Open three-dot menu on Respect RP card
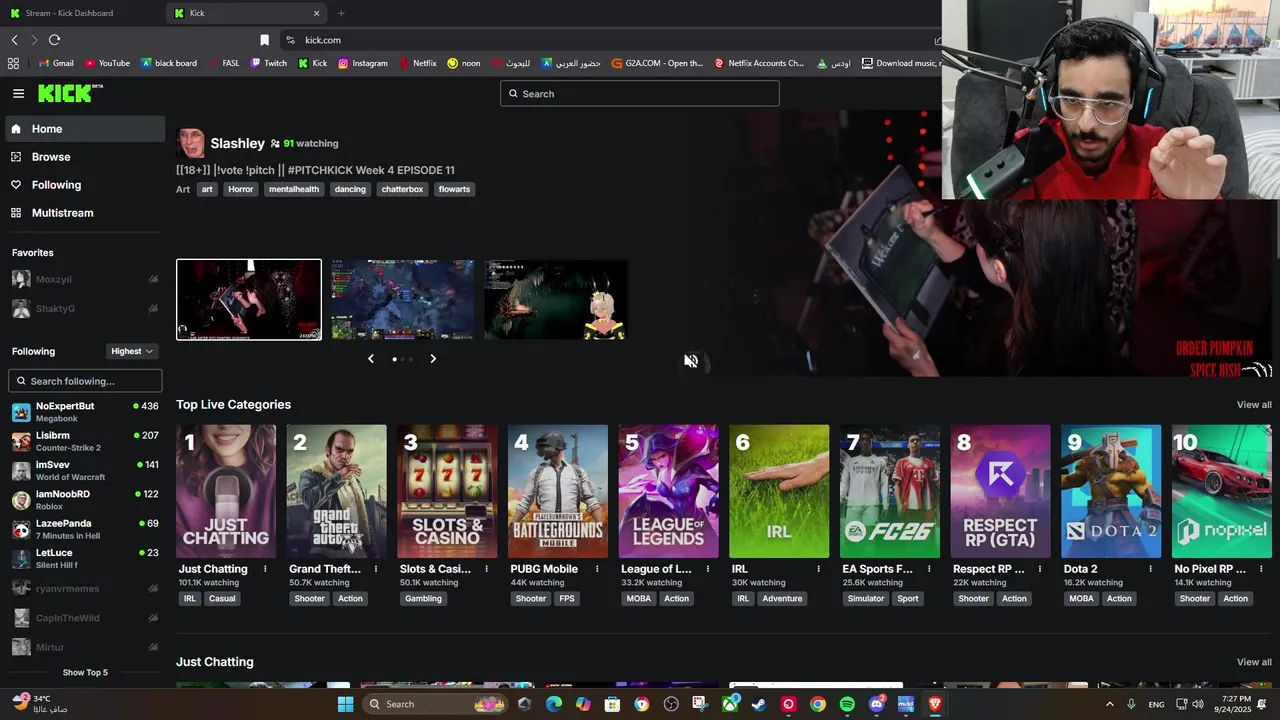The height and width of the screenshot is (720, 1280). pos(1040,569)
